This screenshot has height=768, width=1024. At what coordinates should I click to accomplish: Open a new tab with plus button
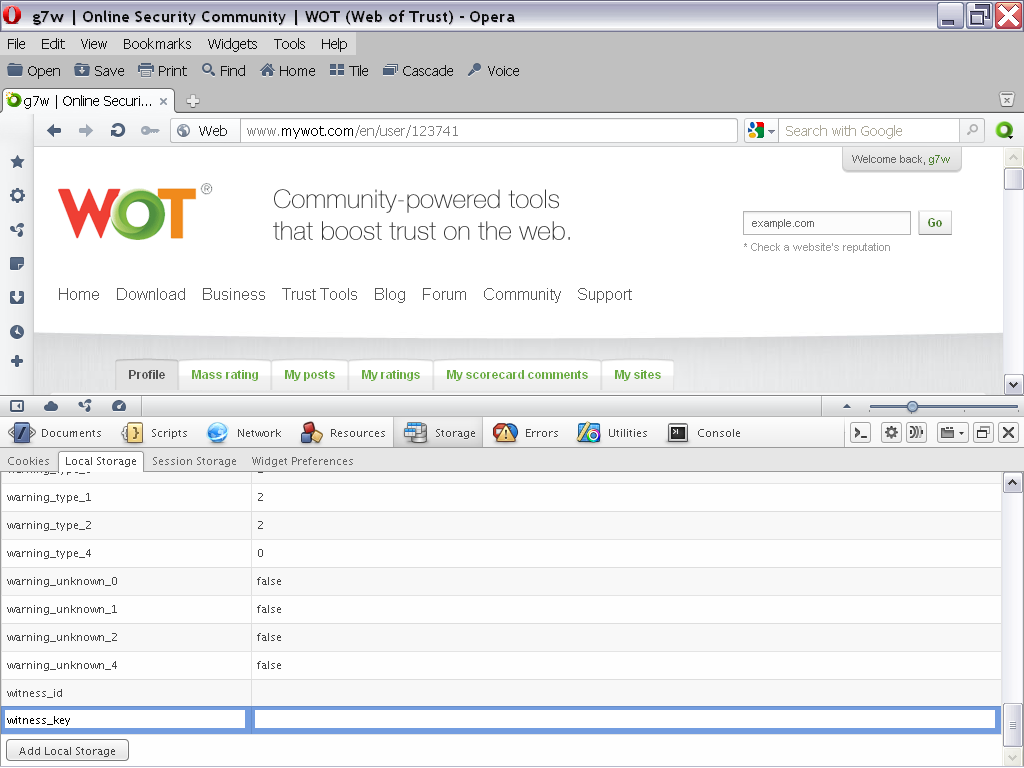[193, 101]
